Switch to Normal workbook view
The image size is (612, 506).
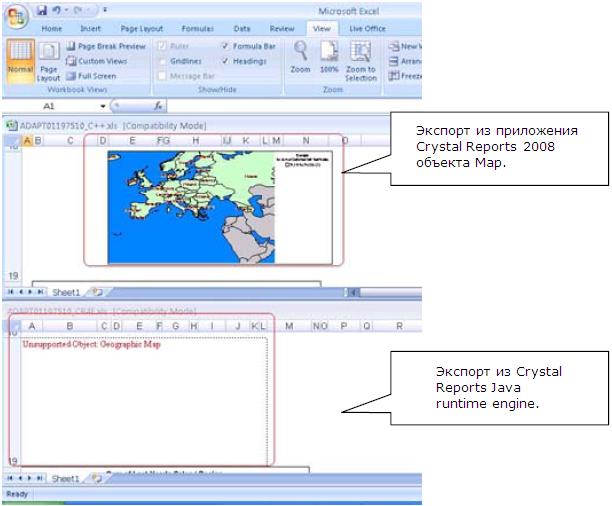point(20,61)
